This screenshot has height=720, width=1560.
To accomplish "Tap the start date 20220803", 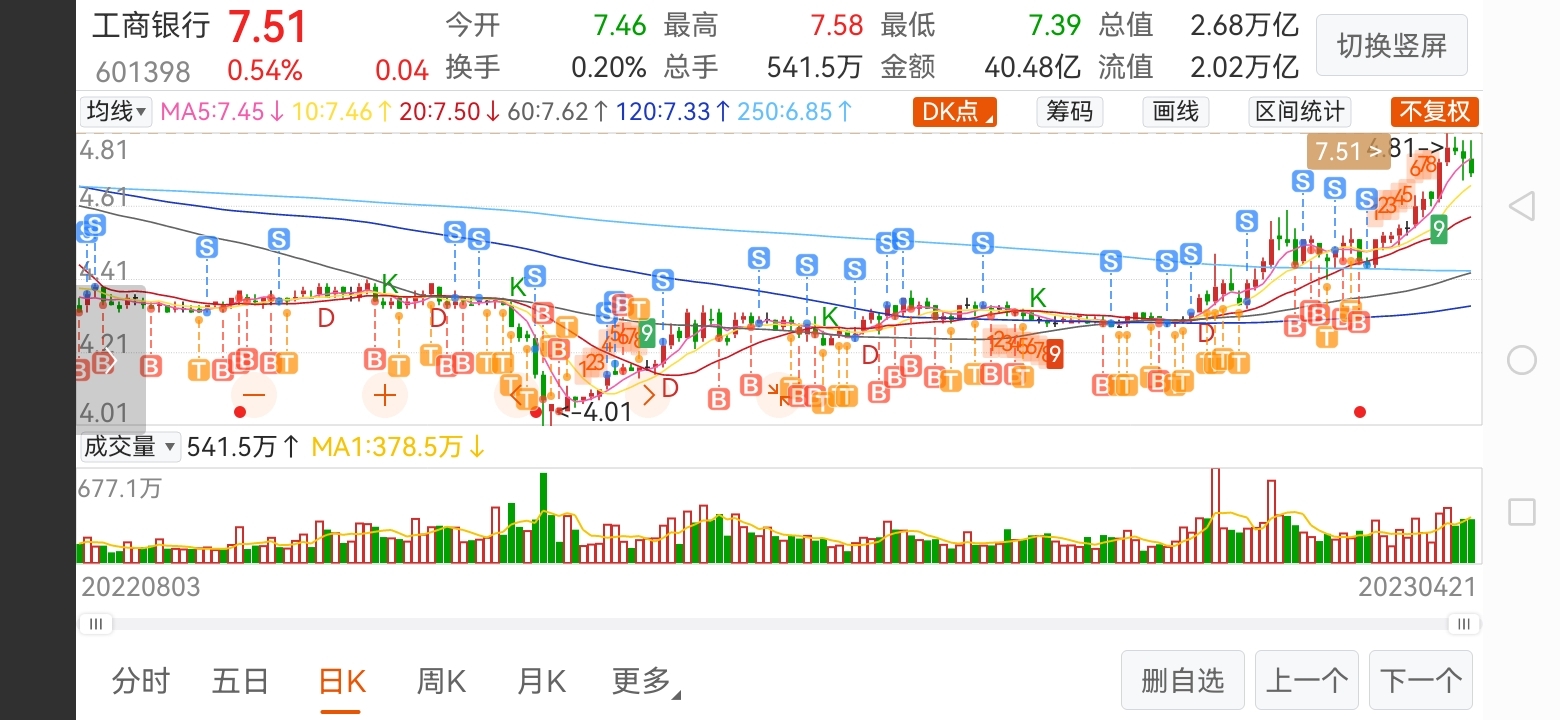I will (x=140, y=587).
